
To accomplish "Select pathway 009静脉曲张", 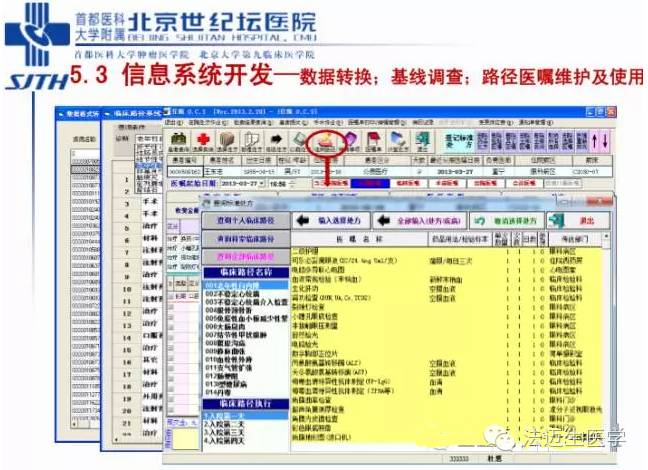I will pyautogui.click(x=226, y=351).
